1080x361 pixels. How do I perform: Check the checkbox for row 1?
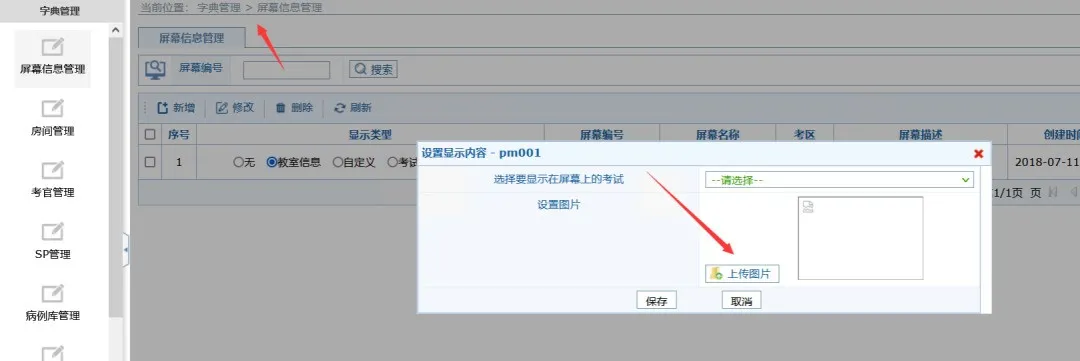coord(149,163)
